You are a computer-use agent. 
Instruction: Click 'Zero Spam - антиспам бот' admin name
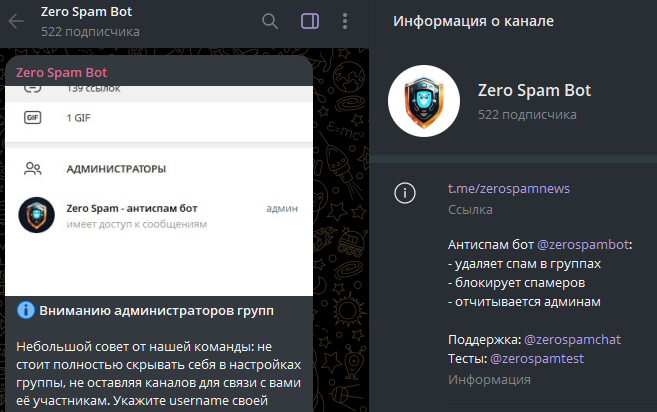[132, 208]
